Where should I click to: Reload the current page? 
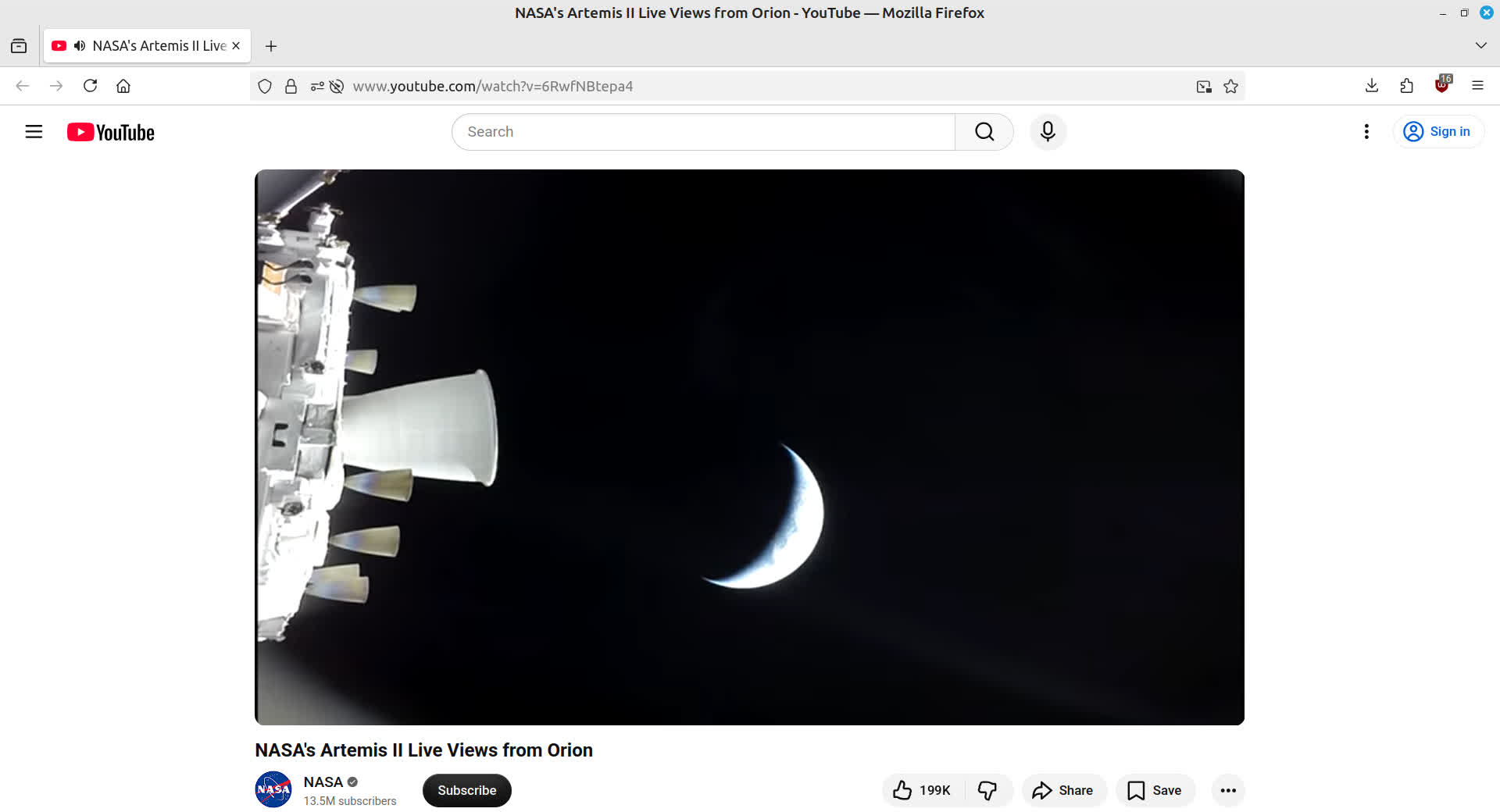click(90, 86)
